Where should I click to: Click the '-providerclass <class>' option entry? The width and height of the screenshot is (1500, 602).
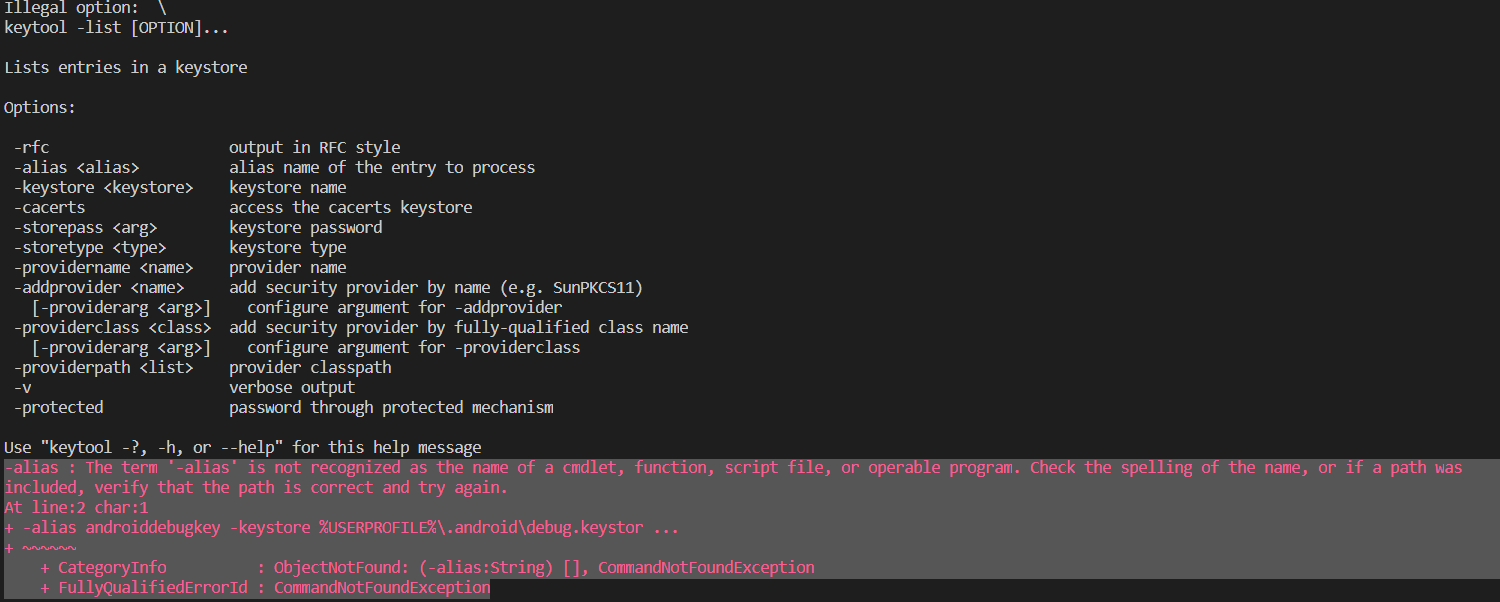(112, 328)
